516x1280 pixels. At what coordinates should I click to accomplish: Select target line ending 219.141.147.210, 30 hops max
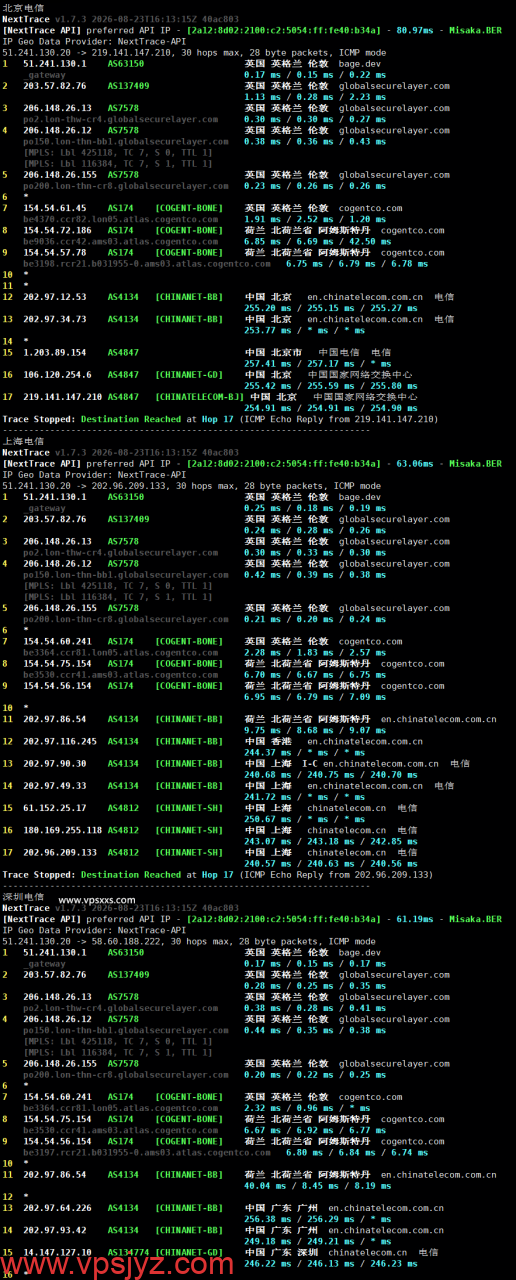194,52
